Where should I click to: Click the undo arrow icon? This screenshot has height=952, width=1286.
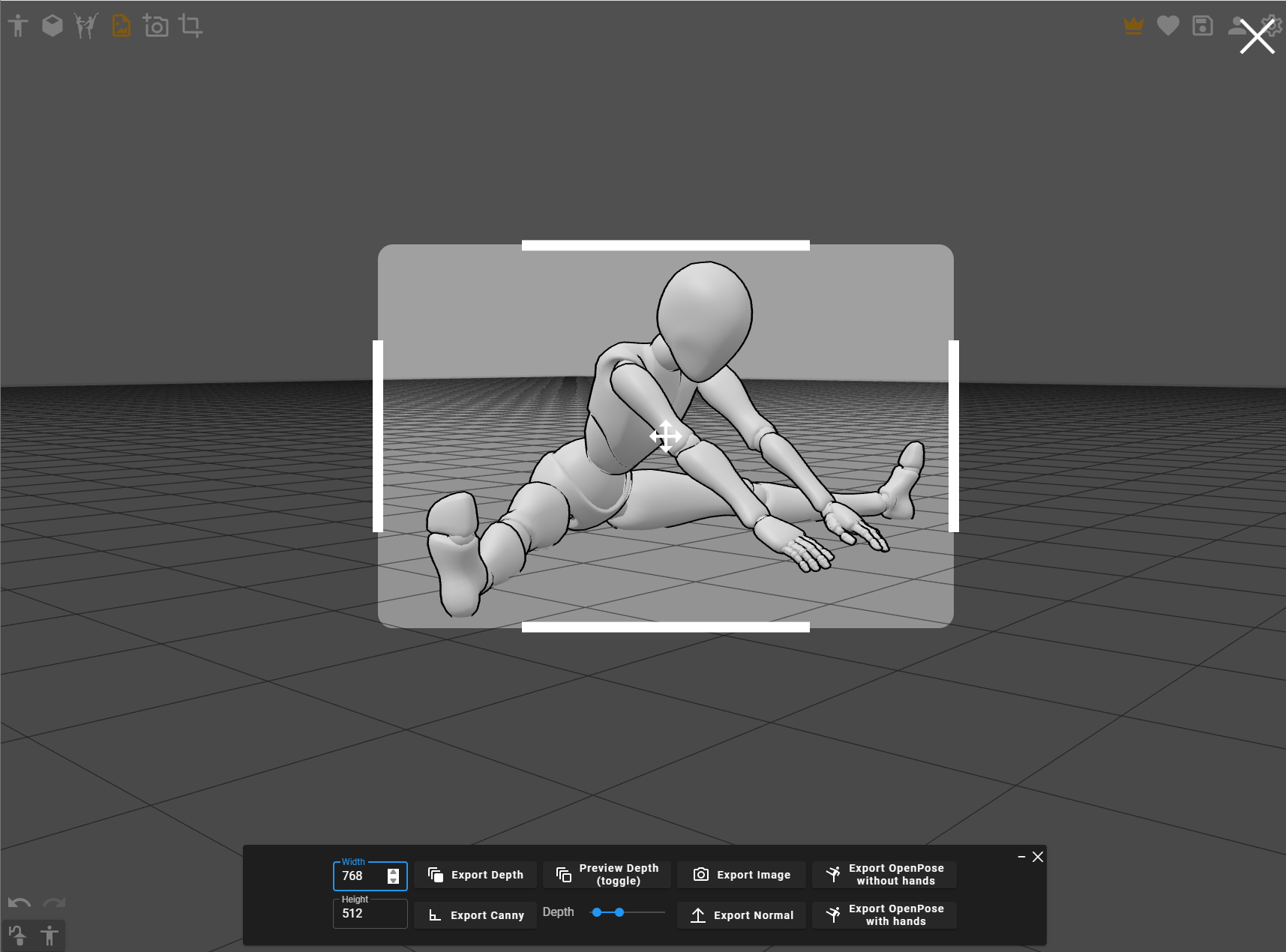point(19,903)
